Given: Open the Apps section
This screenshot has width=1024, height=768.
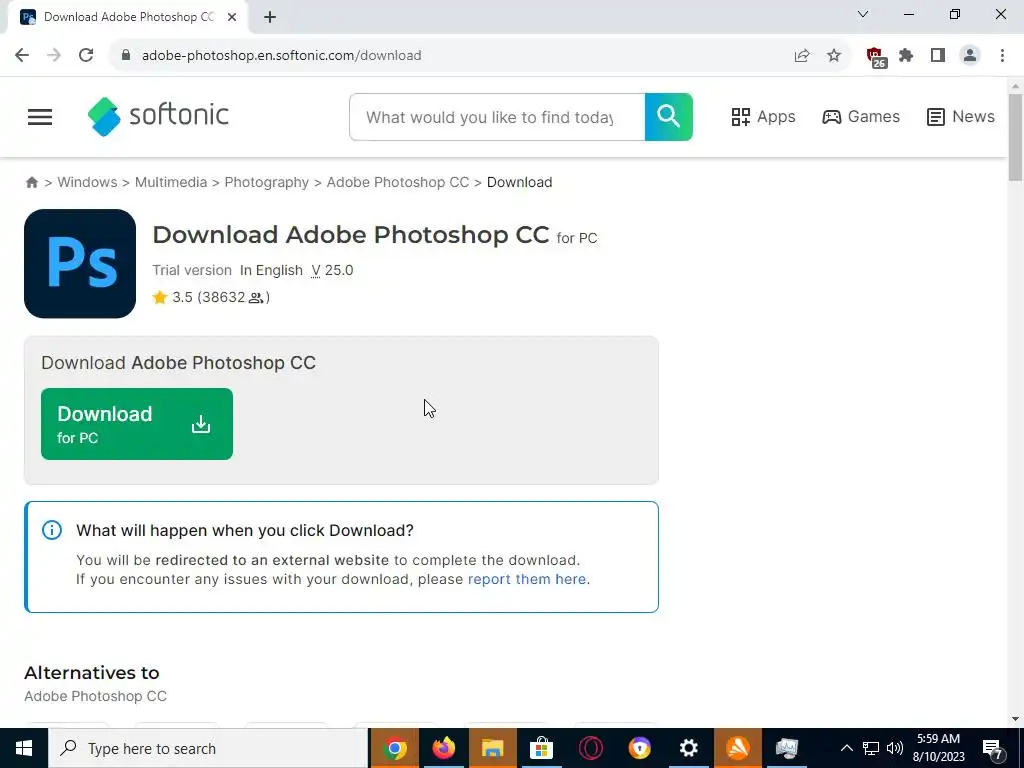Looking at the screenshot, I should pos(763,117).
